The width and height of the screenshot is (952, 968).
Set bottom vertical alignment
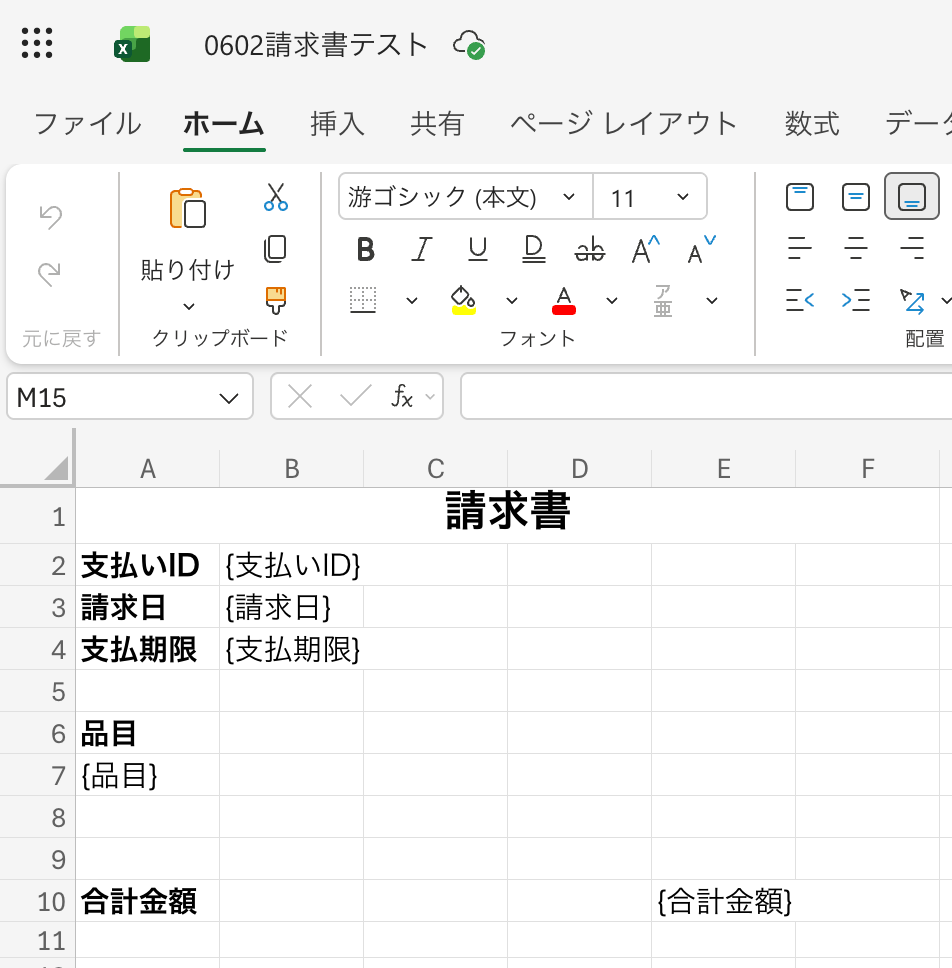pyautogui.click(x=912, y=197)
